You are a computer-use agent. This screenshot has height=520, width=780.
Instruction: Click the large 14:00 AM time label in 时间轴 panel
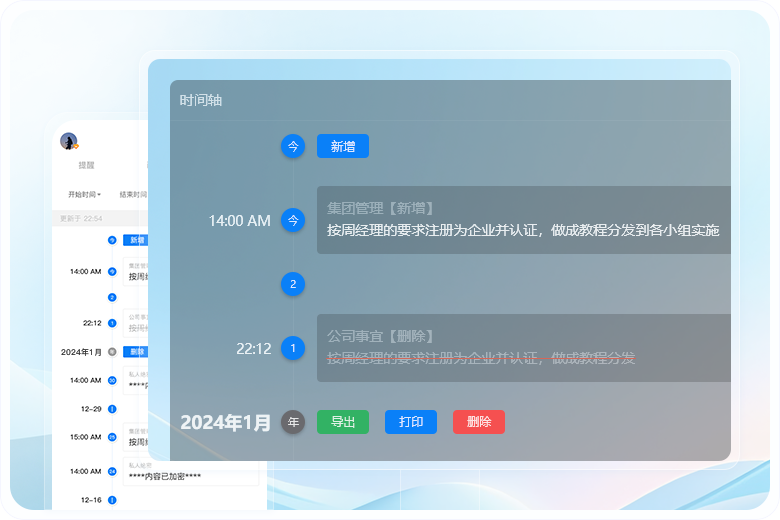(239, 220)
